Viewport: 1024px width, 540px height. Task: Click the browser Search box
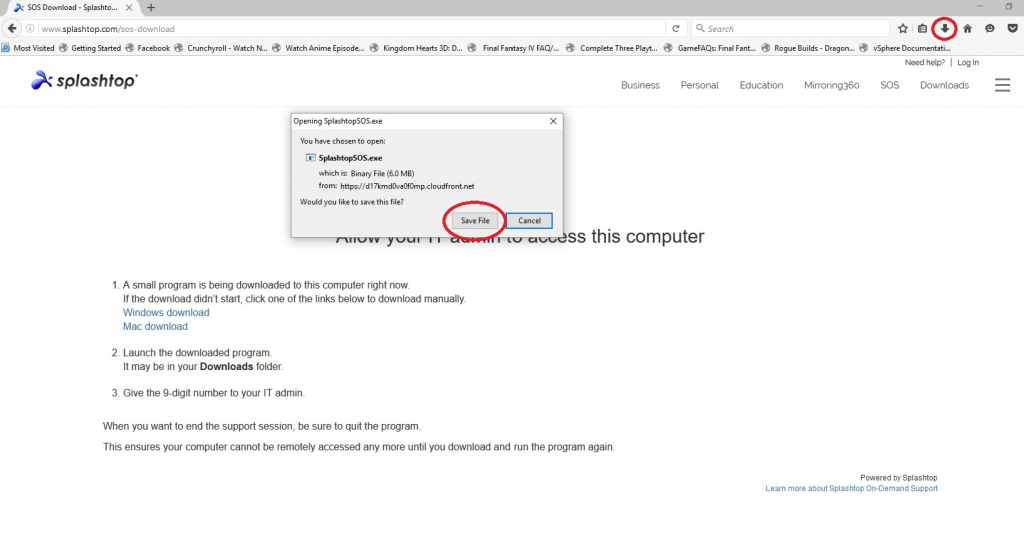pyautogui.click(x=790, y=29)
